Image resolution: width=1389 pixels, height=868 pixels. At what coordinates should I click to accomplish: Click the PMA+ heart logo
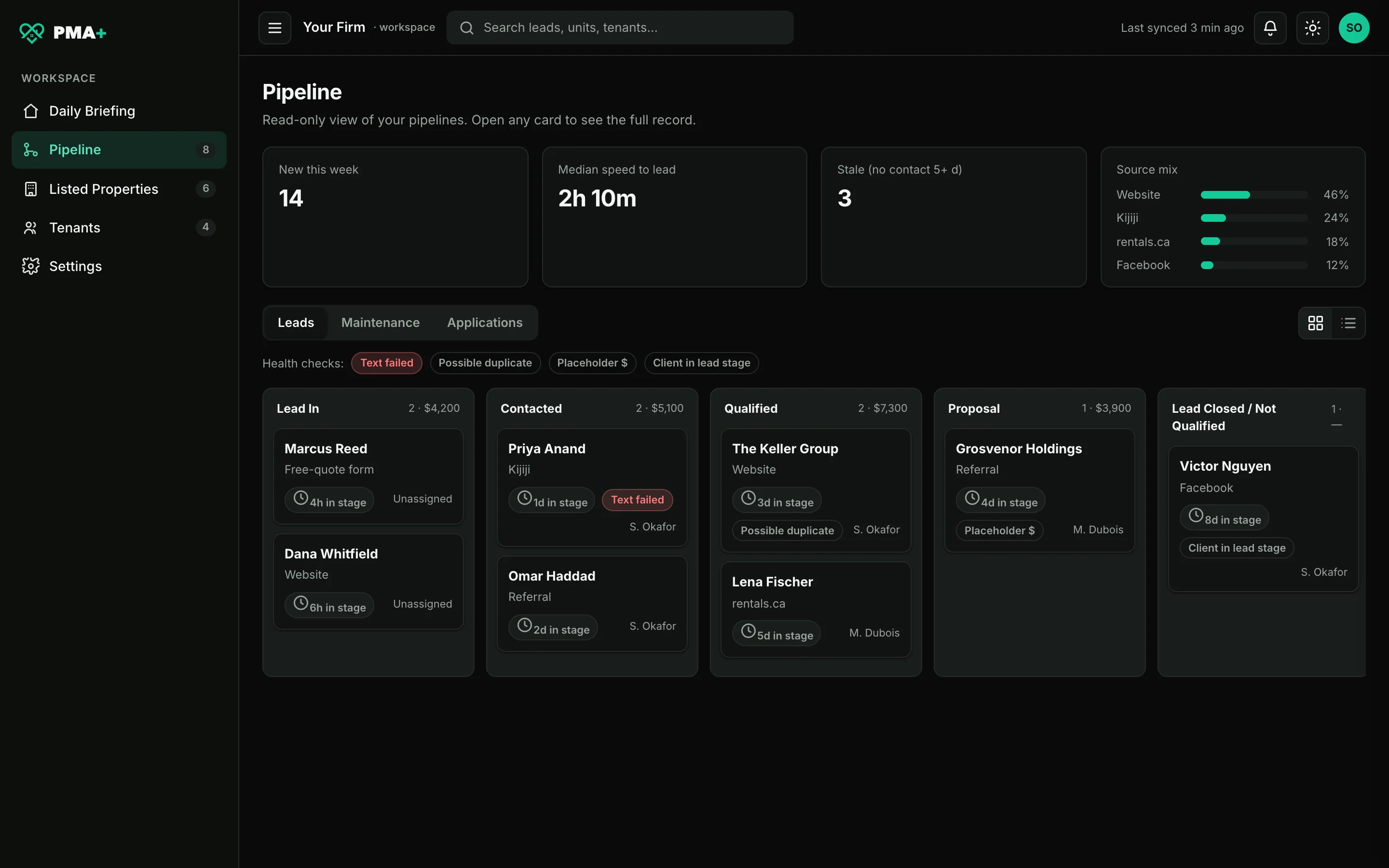pyautogui.click(x=31, y=32)
